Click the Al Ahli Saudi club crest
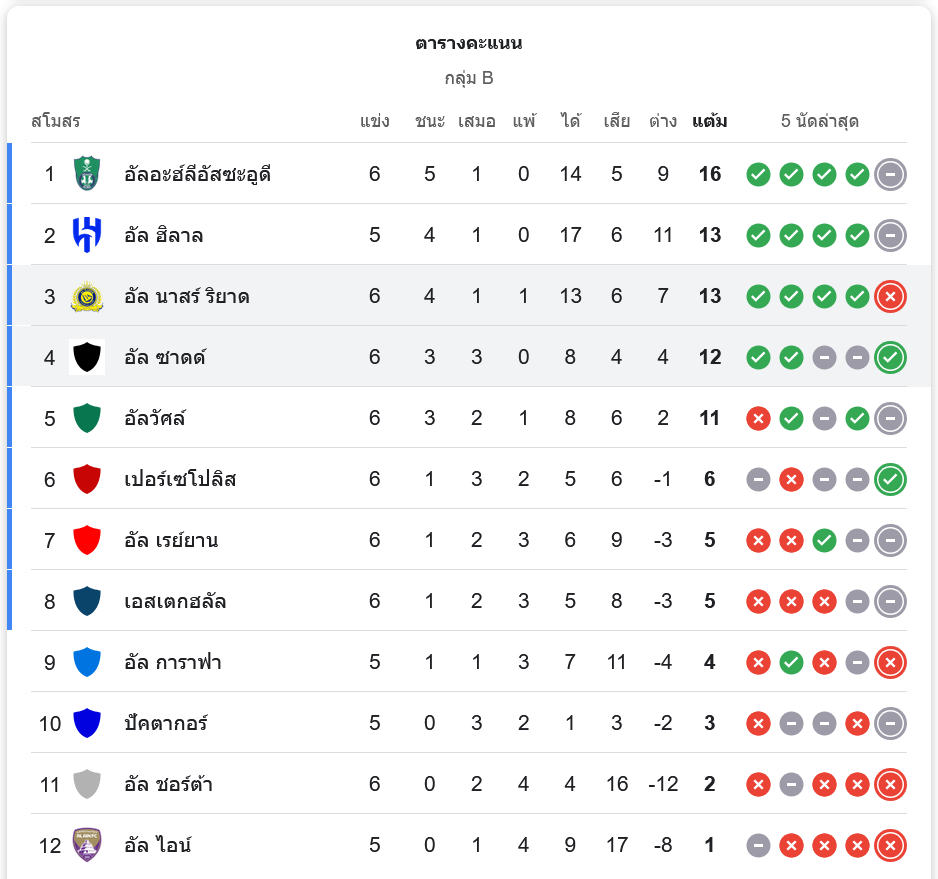The image size is (938, 879). coord(87,174)
